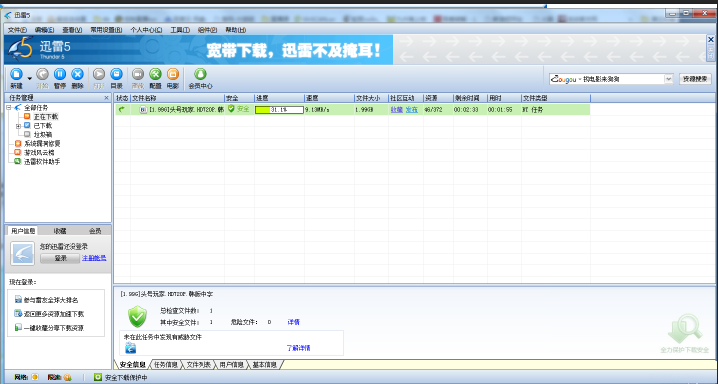Open the Gougou search engine dropdown arrow
Image resolution: width=718 pixels, height=384 pixels.
click(x=669, y=79)
